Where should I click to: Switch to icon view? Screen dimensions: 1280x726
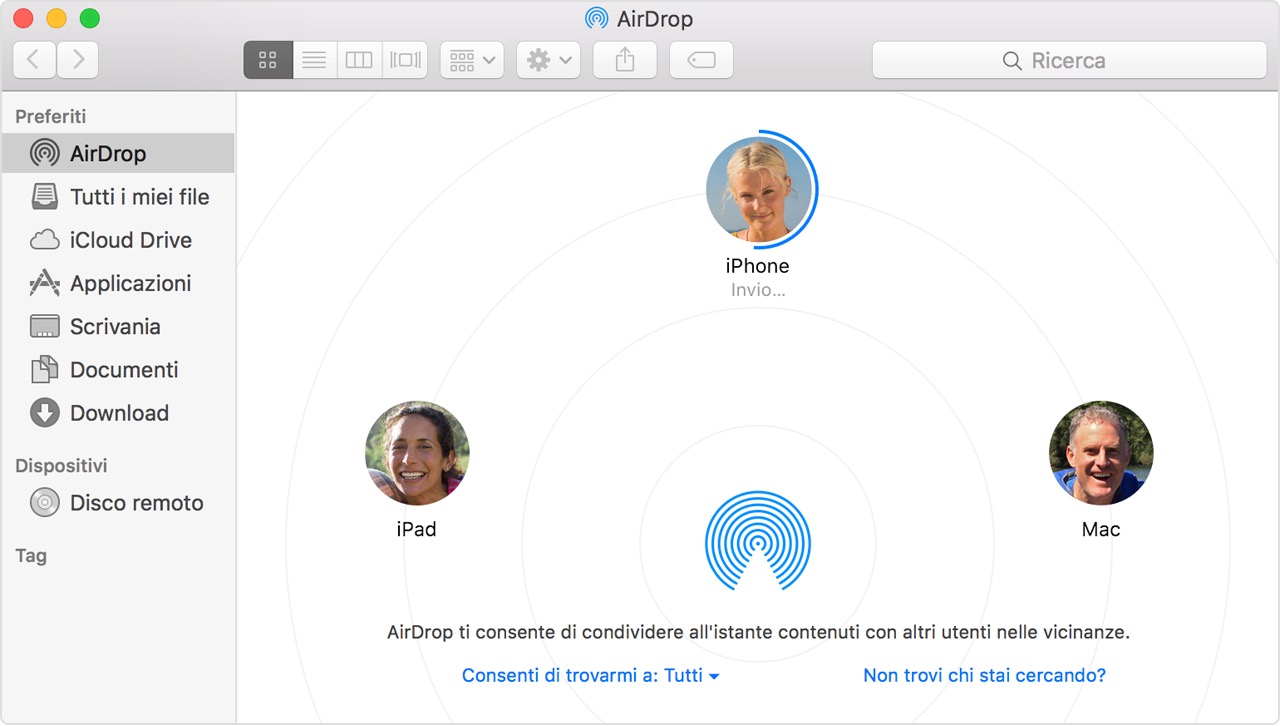coord(268,60)
